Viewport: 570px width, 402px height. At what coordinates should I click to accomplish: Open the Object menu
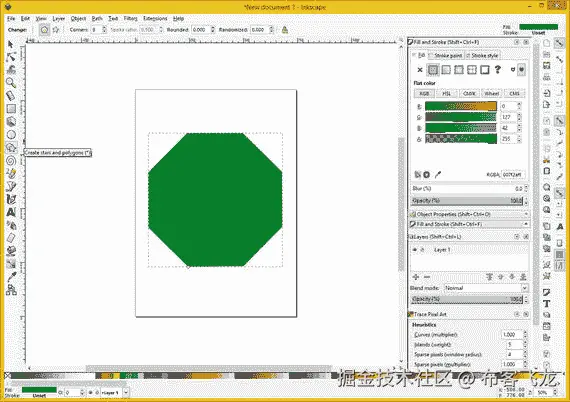(78, 19)
